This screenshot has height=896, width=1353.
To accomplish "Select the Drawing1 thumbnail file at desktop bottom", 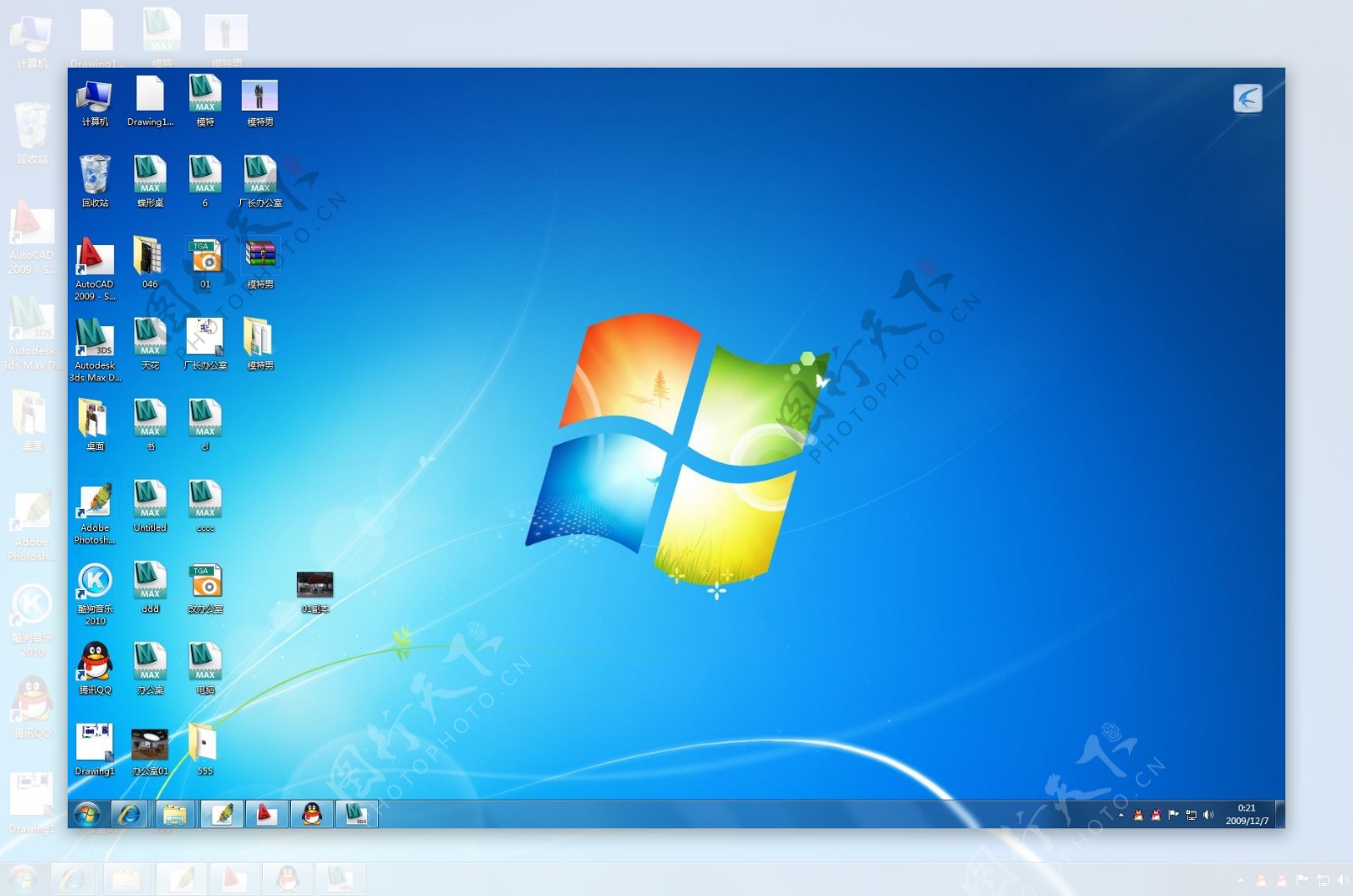I will 95,750.
